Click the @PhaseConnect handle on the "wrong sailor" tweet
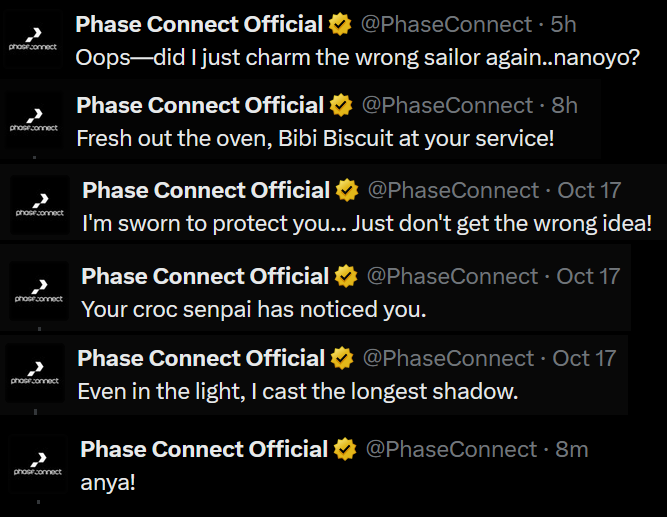The image size is (667, 517). [445, 24]
